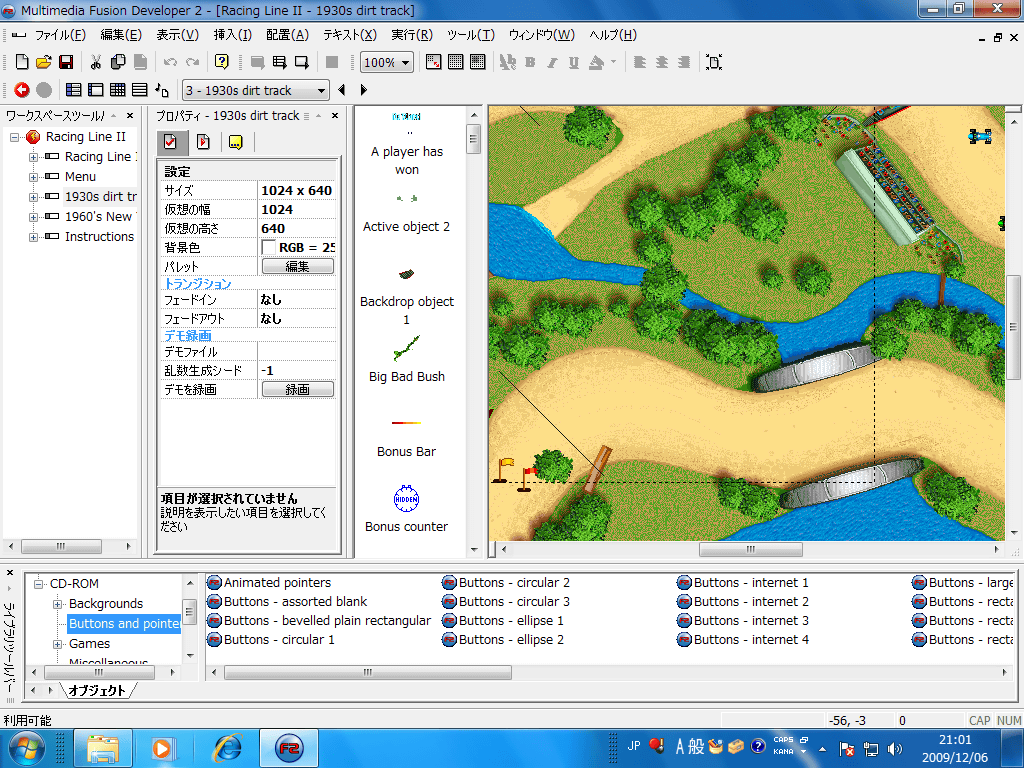
Task: Click the frame editor horizontal scrollbar thumb
Action: [751, 549]
